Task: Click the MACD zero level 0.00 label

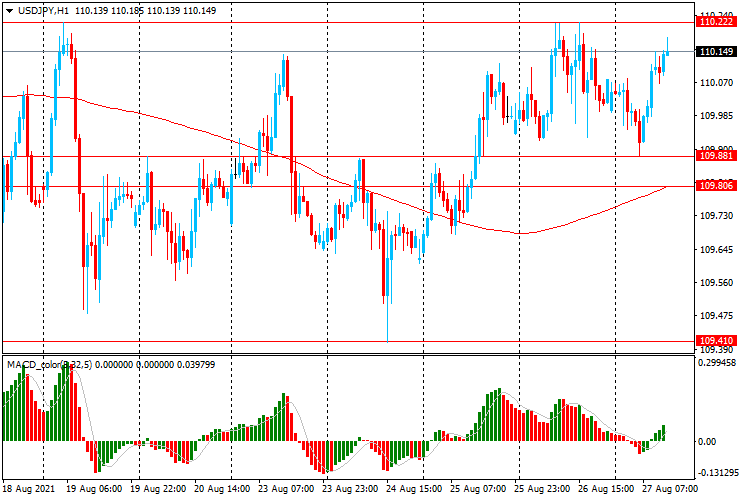Action: pyautogui.click(x=707, y=441)
